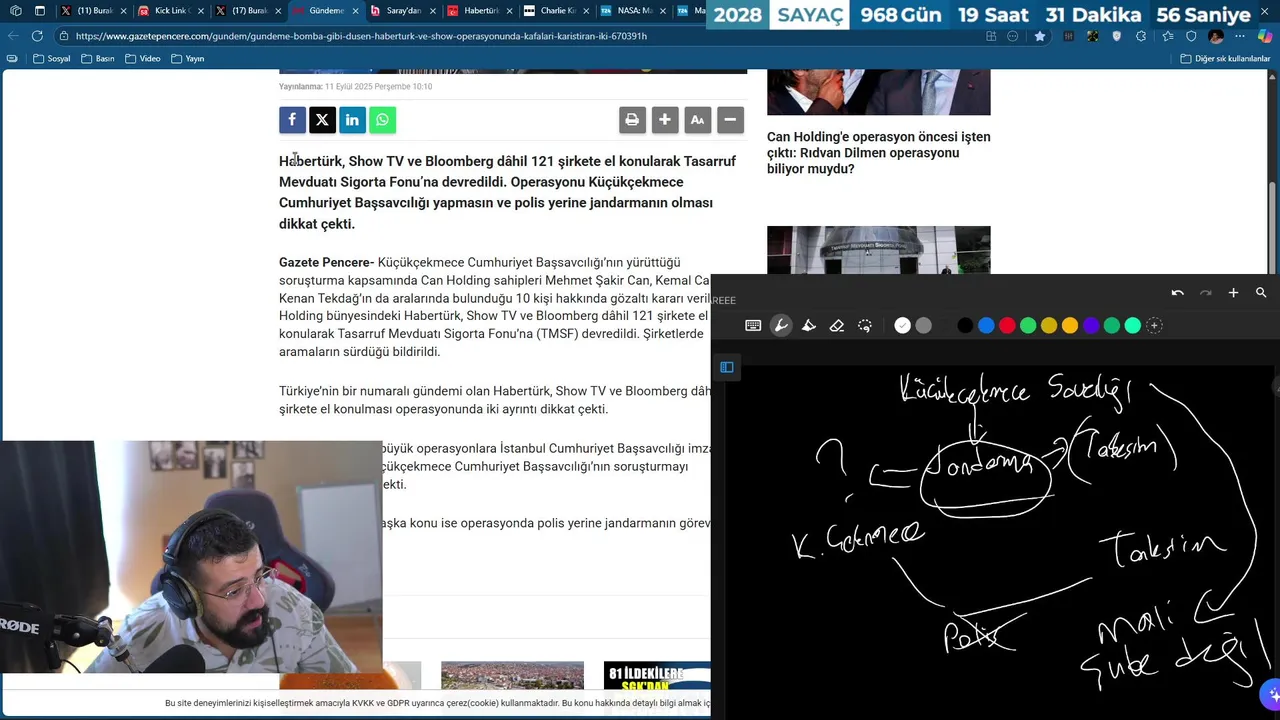Increase article font size with plus button
1280x720 pixels.
(x=665, y=120)
